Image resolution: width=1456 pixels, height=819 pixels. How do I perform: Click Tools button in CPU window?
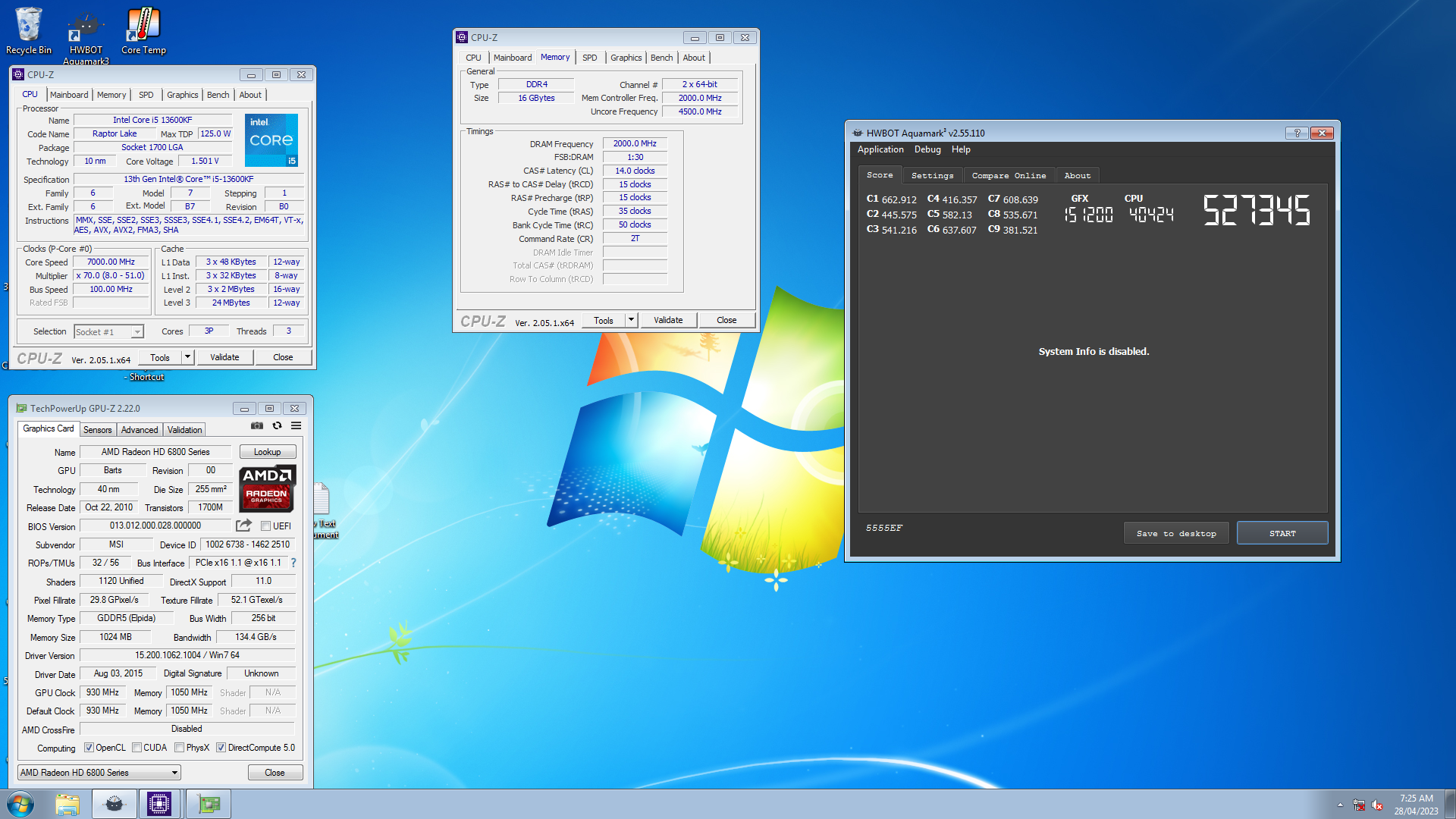[x=160, y=357]
